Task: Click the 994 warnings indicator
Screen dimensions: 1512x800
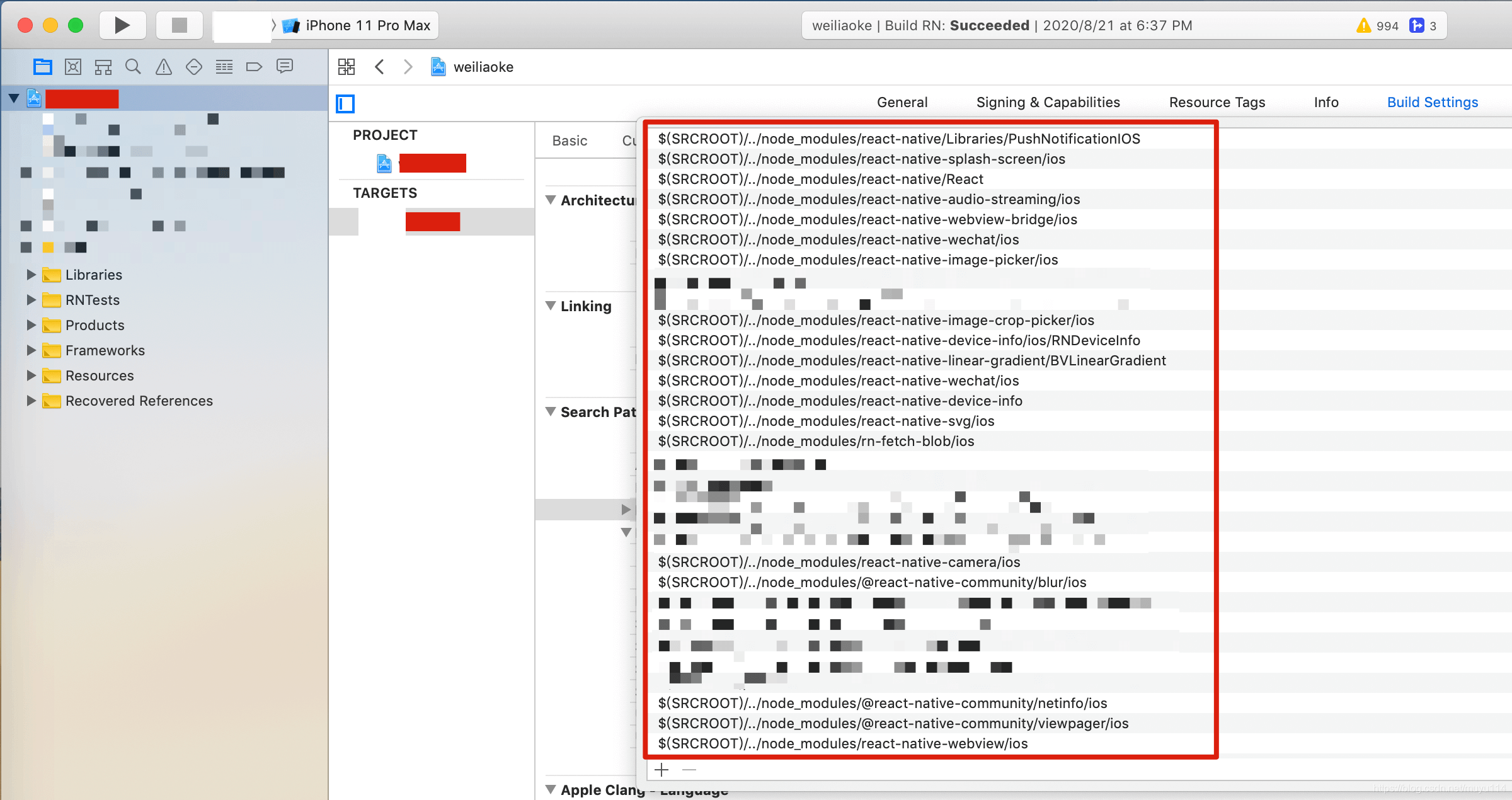Action: coord(1378,26)
